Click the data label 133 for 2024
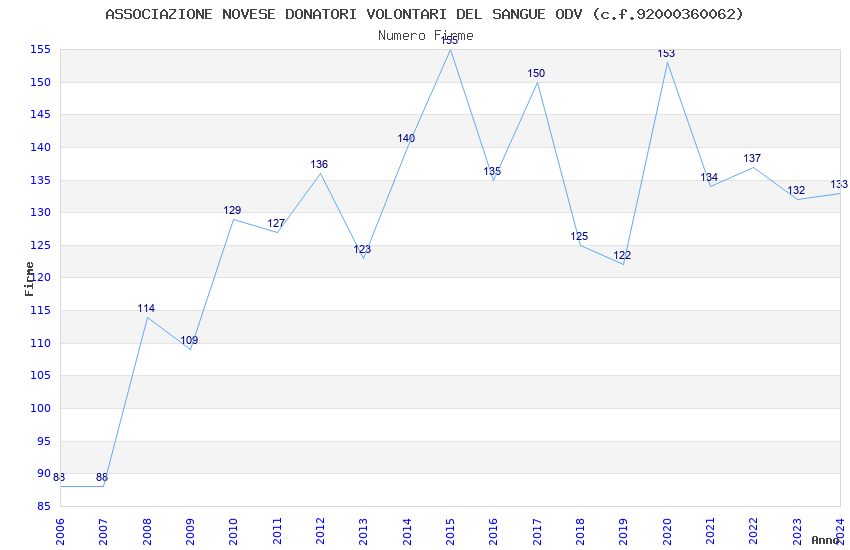The image size is (850, 550). coord(839,184)
